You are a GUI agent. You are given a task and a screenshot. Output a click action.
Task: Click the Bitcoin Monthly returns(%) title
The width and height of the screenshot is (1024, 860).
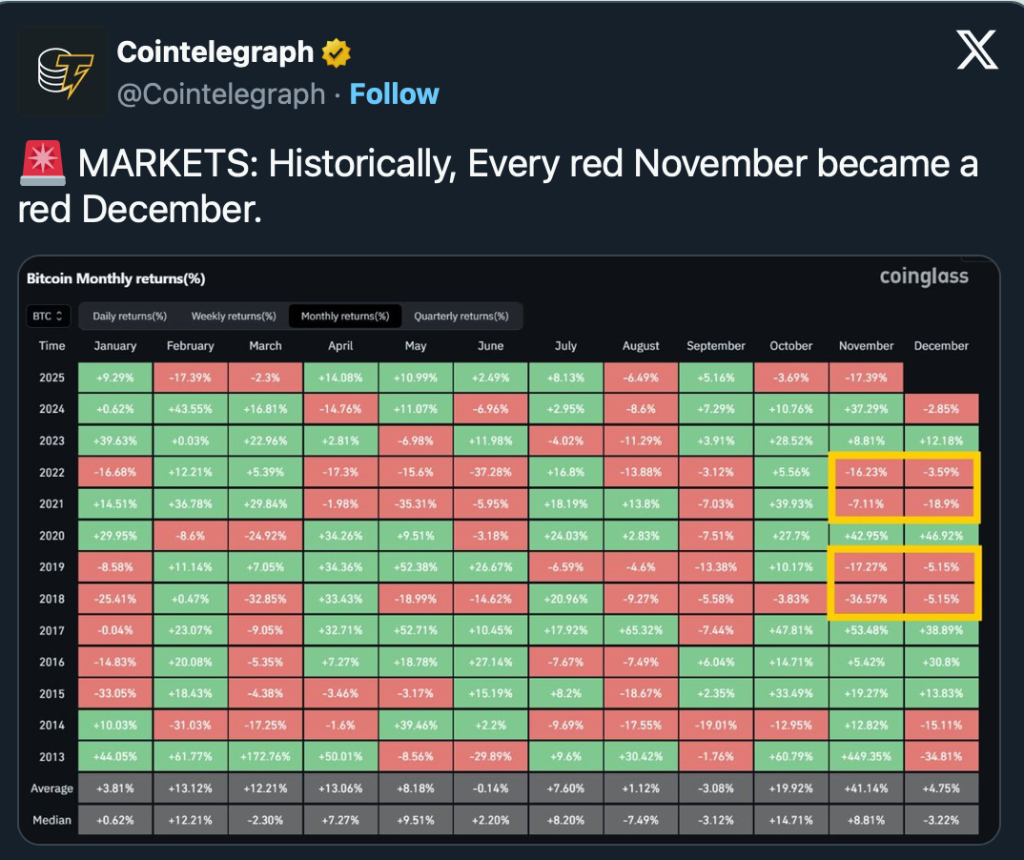115,279
